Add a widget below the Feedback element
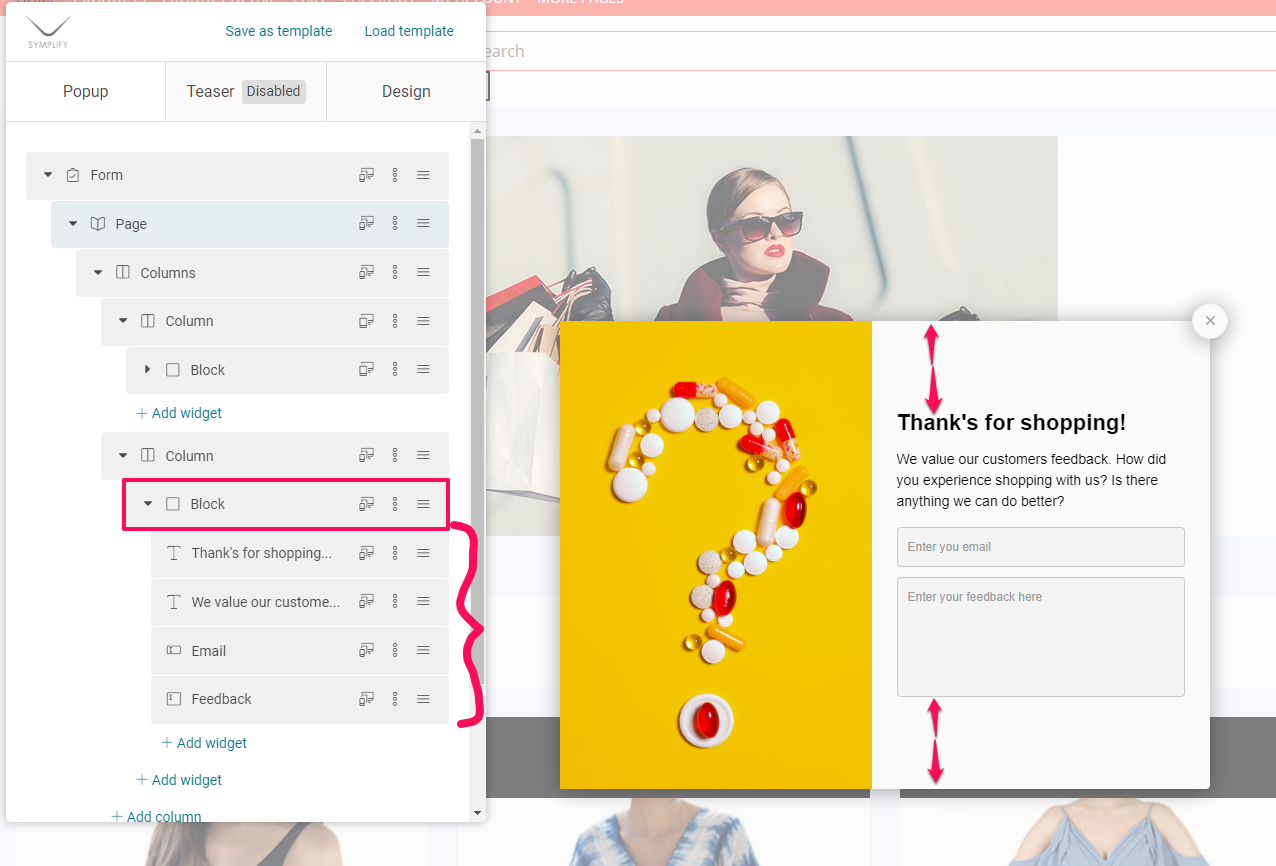Viewport: 1276px width, 866px height. [204, 742]
